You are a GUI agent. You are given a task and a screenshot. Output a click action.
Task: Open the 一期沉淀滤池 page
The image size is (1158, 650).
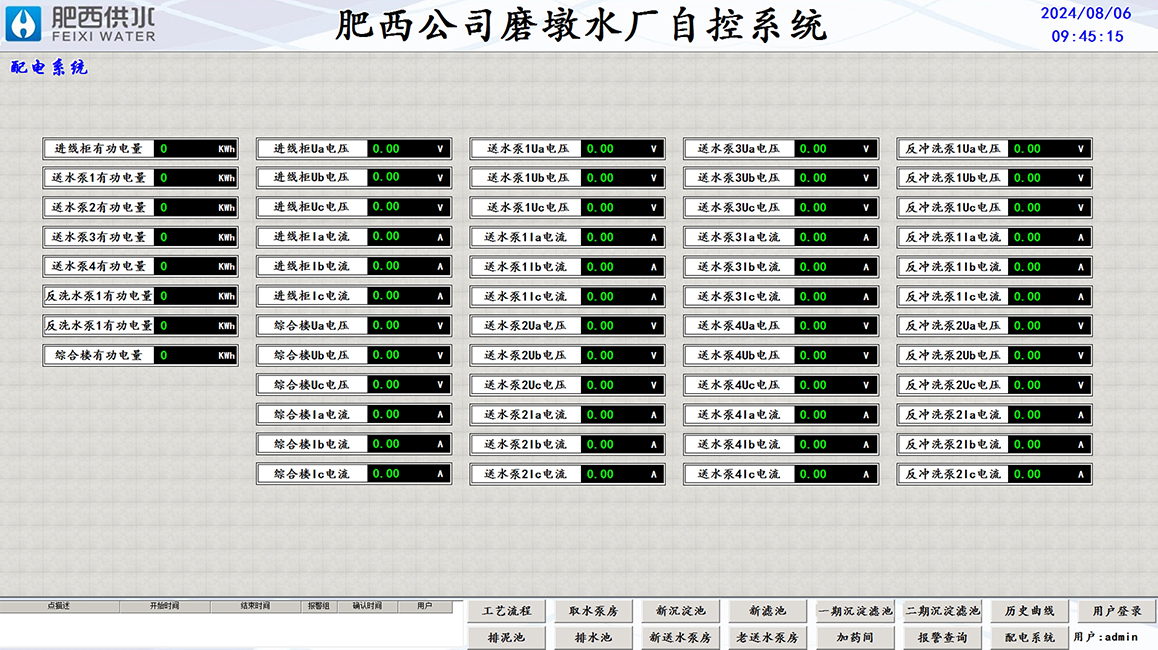coord(855,611)
